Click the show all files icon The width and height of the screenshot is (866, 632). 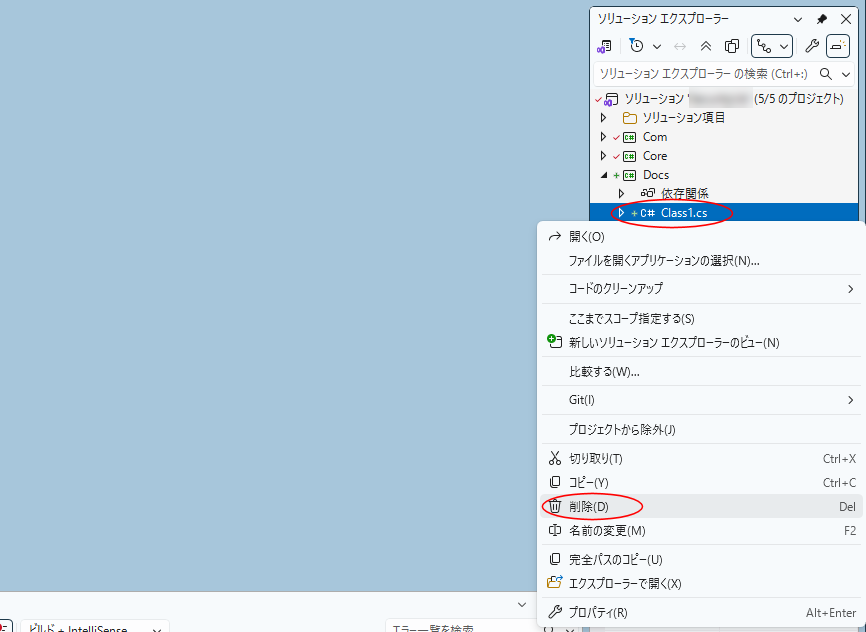732,46
